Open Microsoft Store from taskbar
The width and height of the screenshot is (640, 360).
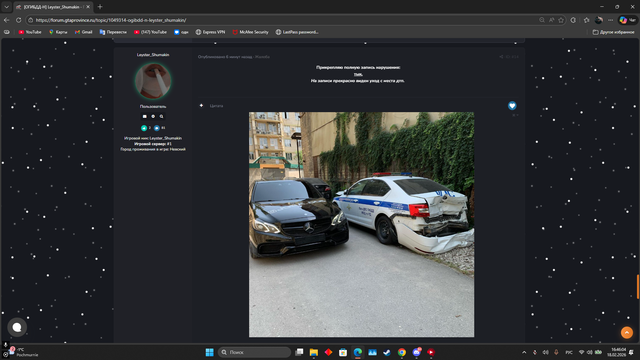point(343,352)
